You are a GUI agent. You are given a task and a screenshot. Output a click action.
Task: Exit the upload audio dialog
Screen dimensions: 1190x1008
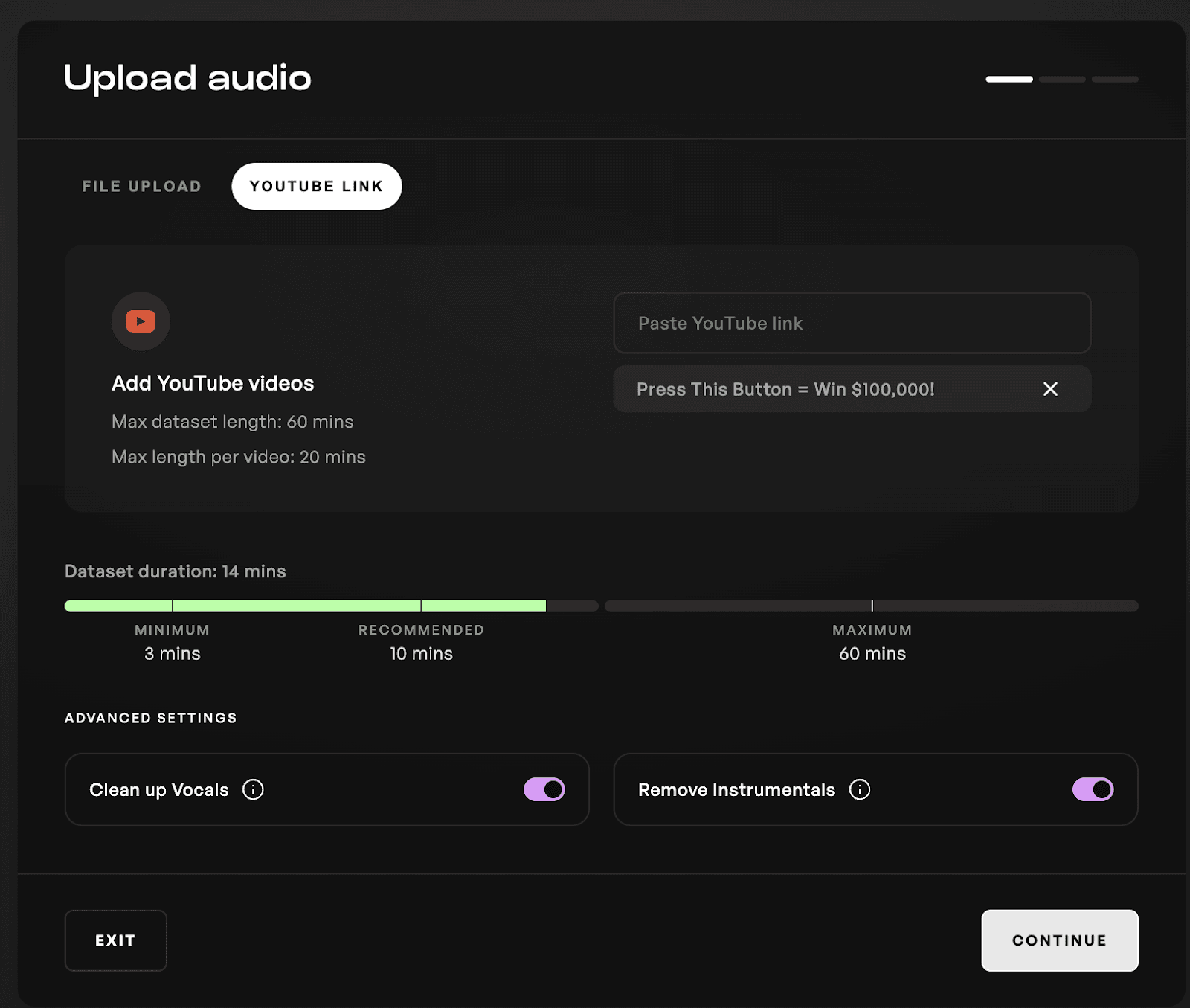click(x=115, y=940)
